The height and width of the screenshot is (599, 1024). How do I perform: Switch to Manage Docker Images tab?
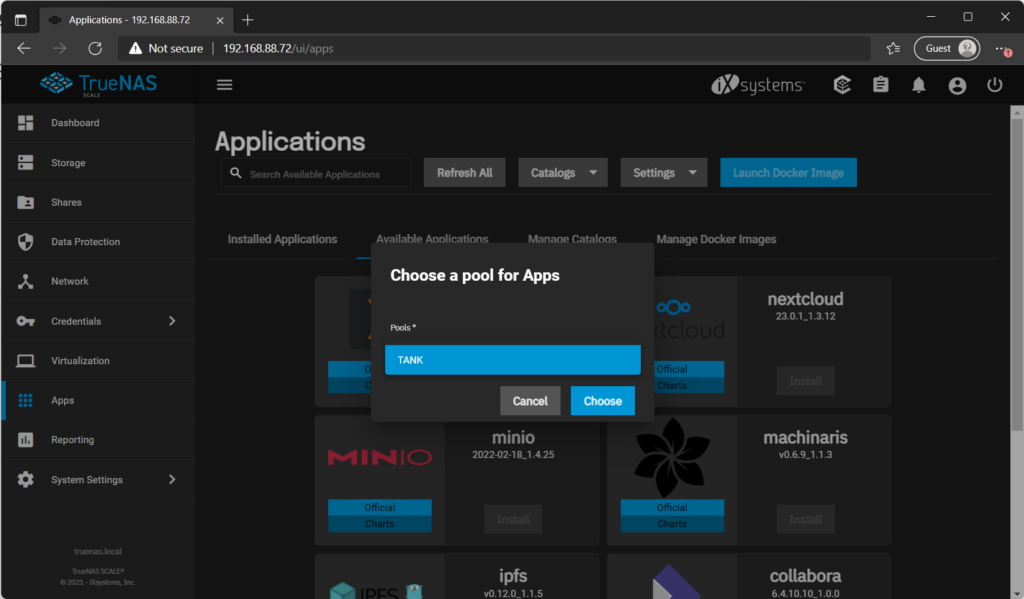(x=716, y=239)
